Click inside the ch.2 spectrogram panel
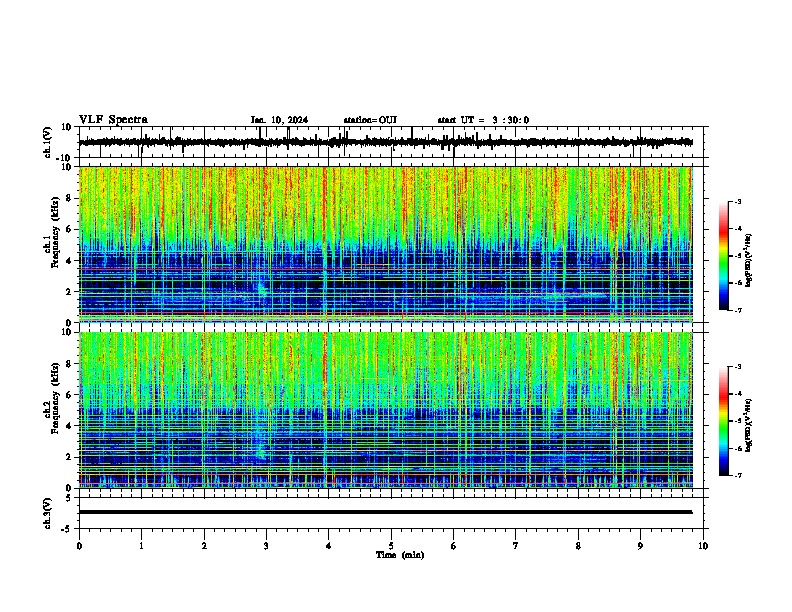Image resolution: width=792 pixels, height=612 pixels. coord(385,410)
